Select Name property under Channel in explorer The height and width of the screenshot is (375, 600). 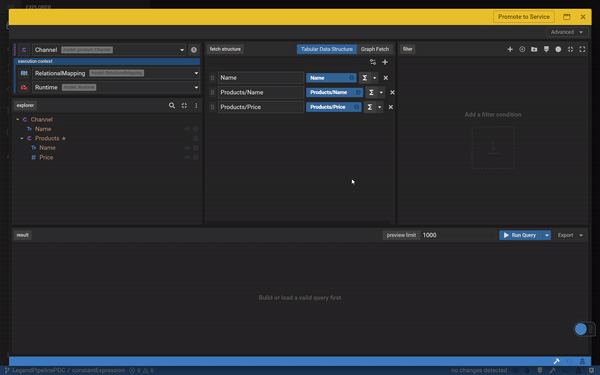click(x=43, y=129)
